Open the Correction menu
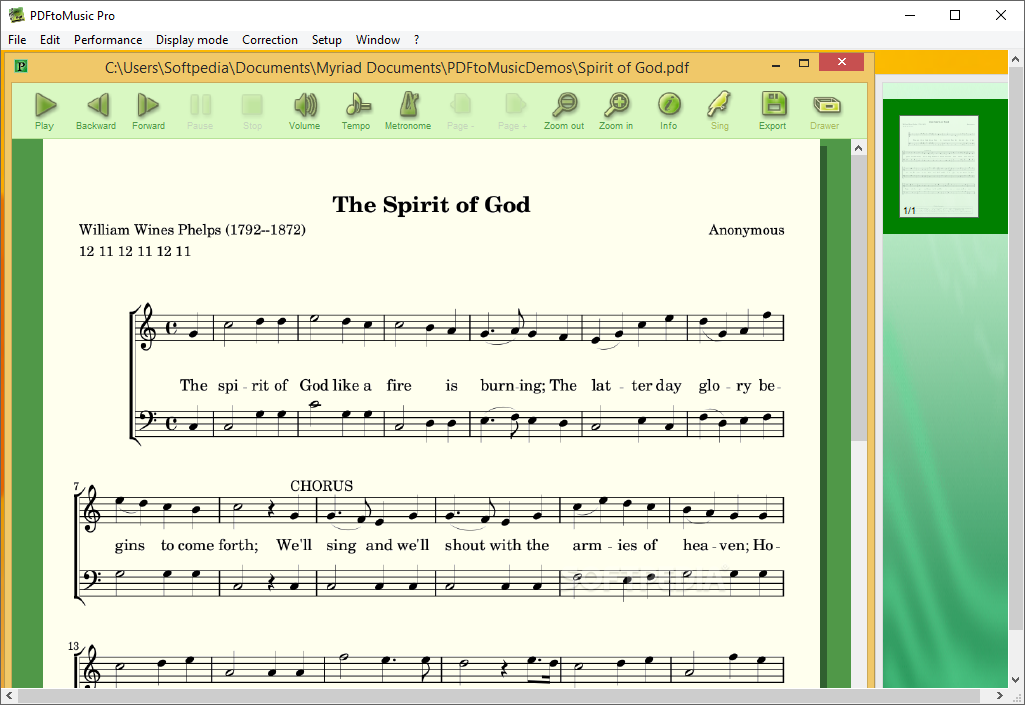The image size is (1025, 705). click(x=270, y=40)
